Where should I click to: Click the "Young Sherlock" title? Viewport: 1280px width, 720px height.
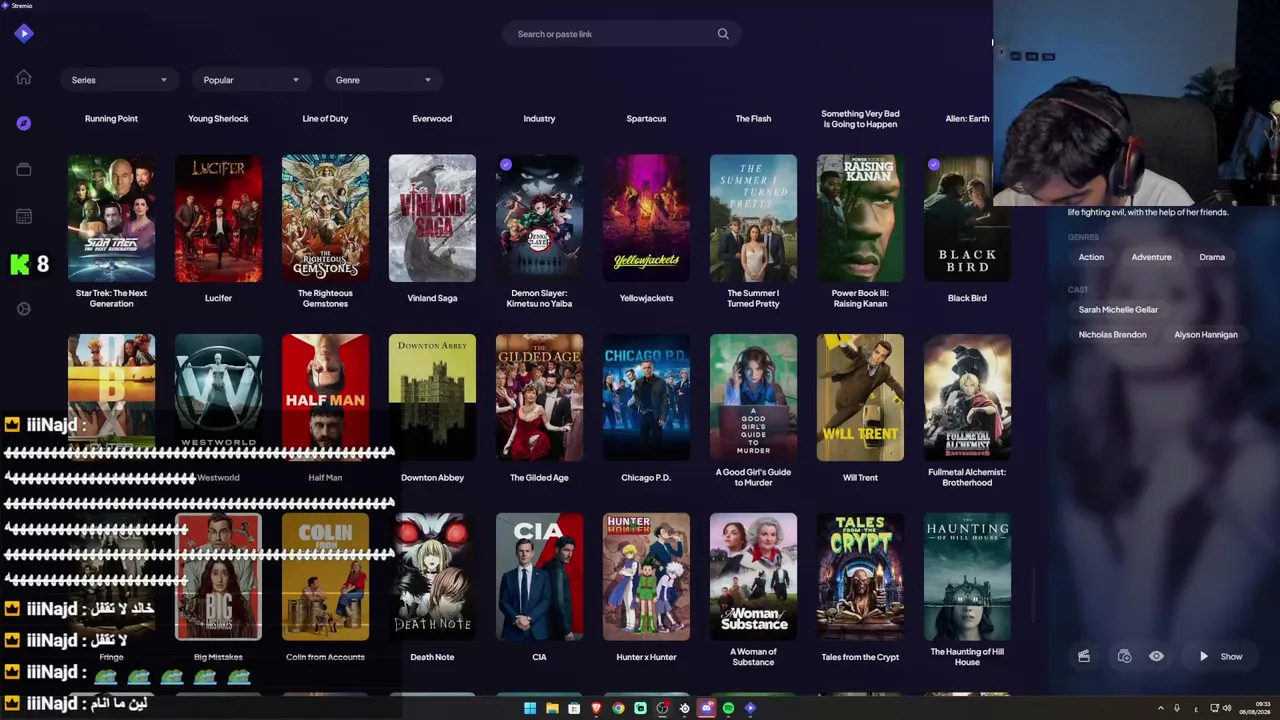point(218,119)
